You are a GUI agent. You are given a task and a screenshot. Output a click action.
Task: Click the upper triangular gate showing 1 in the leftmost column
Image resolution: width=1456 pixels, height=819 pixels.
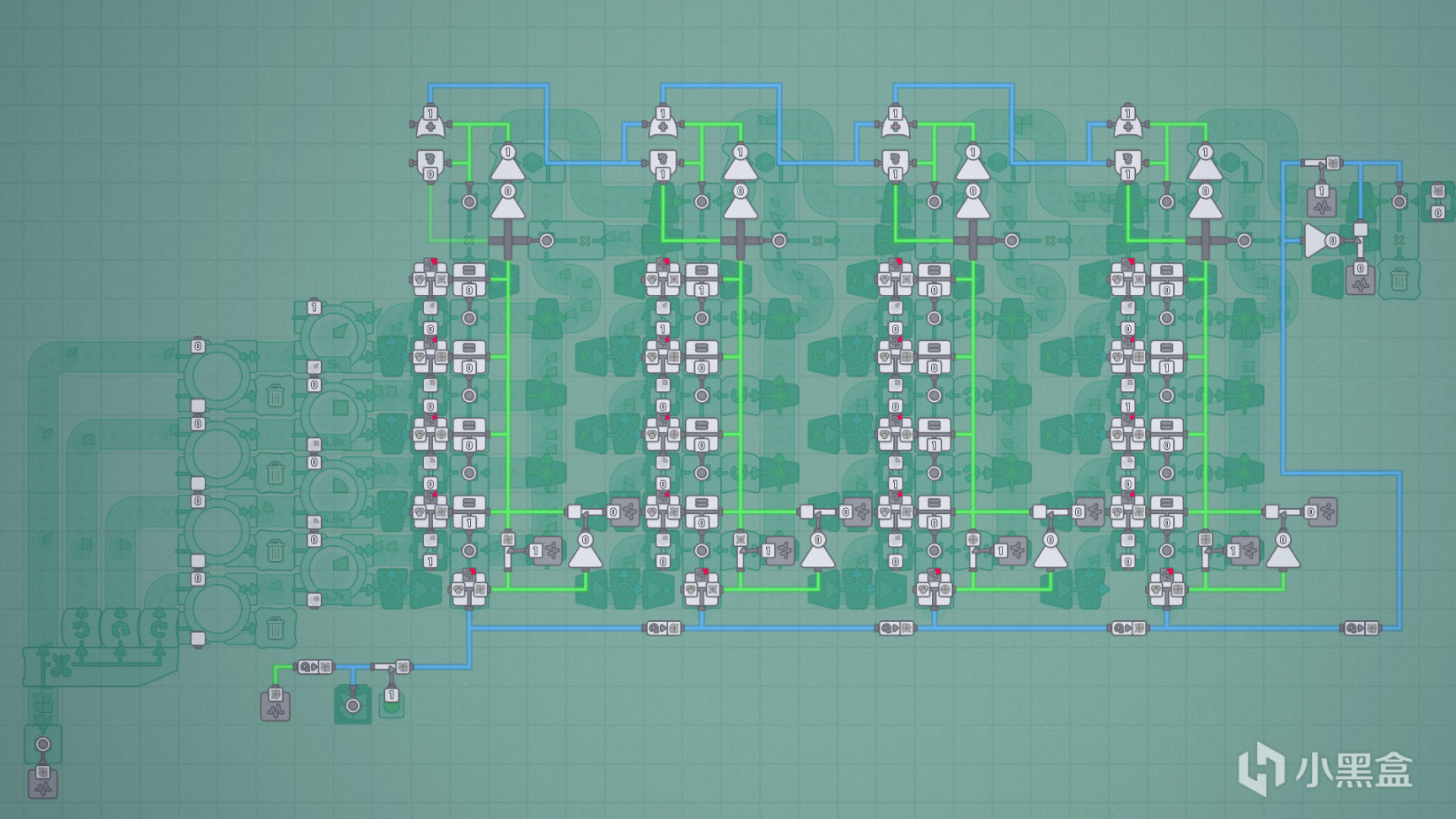[507, 162]
